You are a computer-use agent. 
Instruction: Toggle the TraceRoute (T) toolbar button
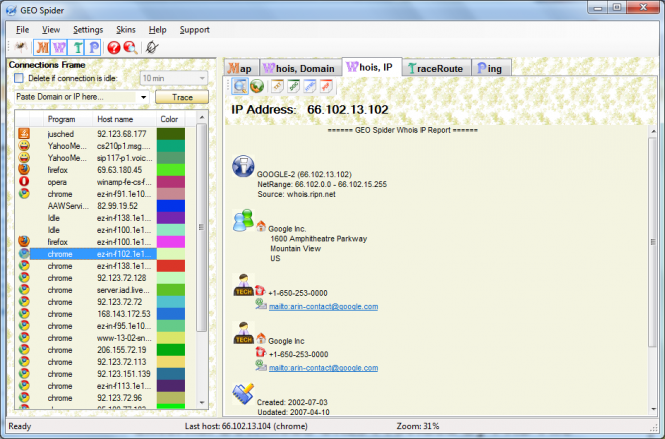(77, 47)
